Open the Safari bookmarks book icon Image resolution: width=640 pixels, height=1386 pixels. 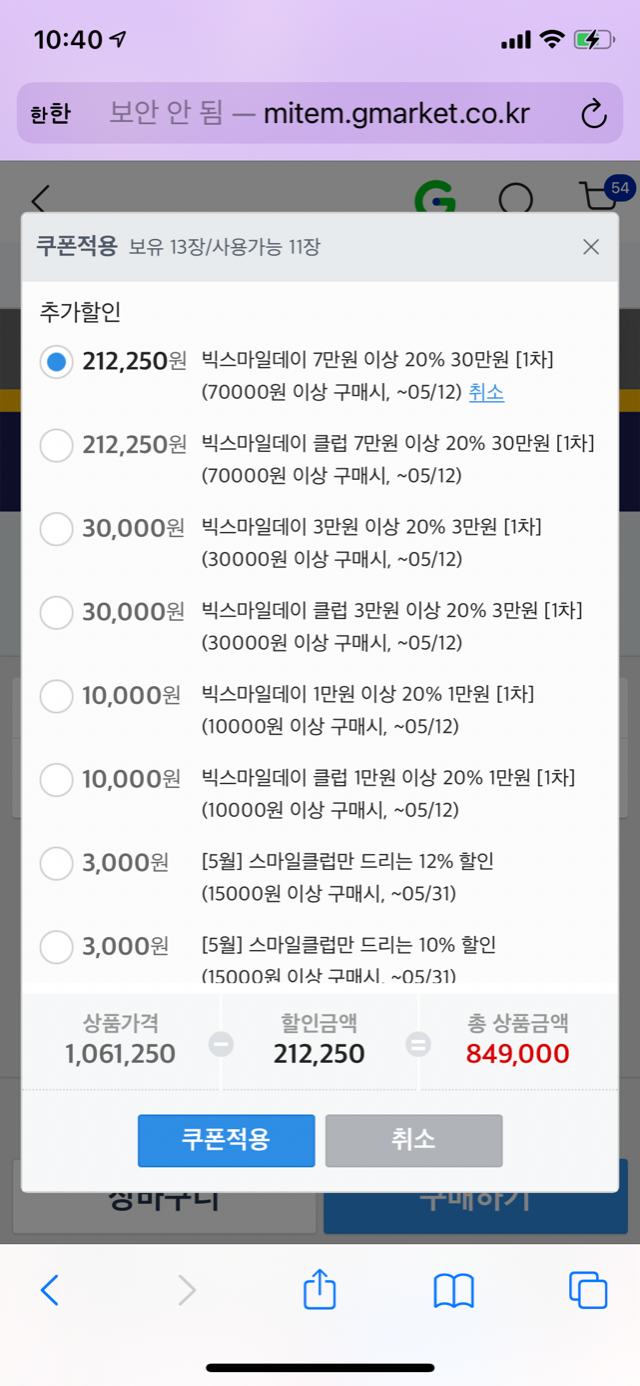click(x=453, y=1291)
